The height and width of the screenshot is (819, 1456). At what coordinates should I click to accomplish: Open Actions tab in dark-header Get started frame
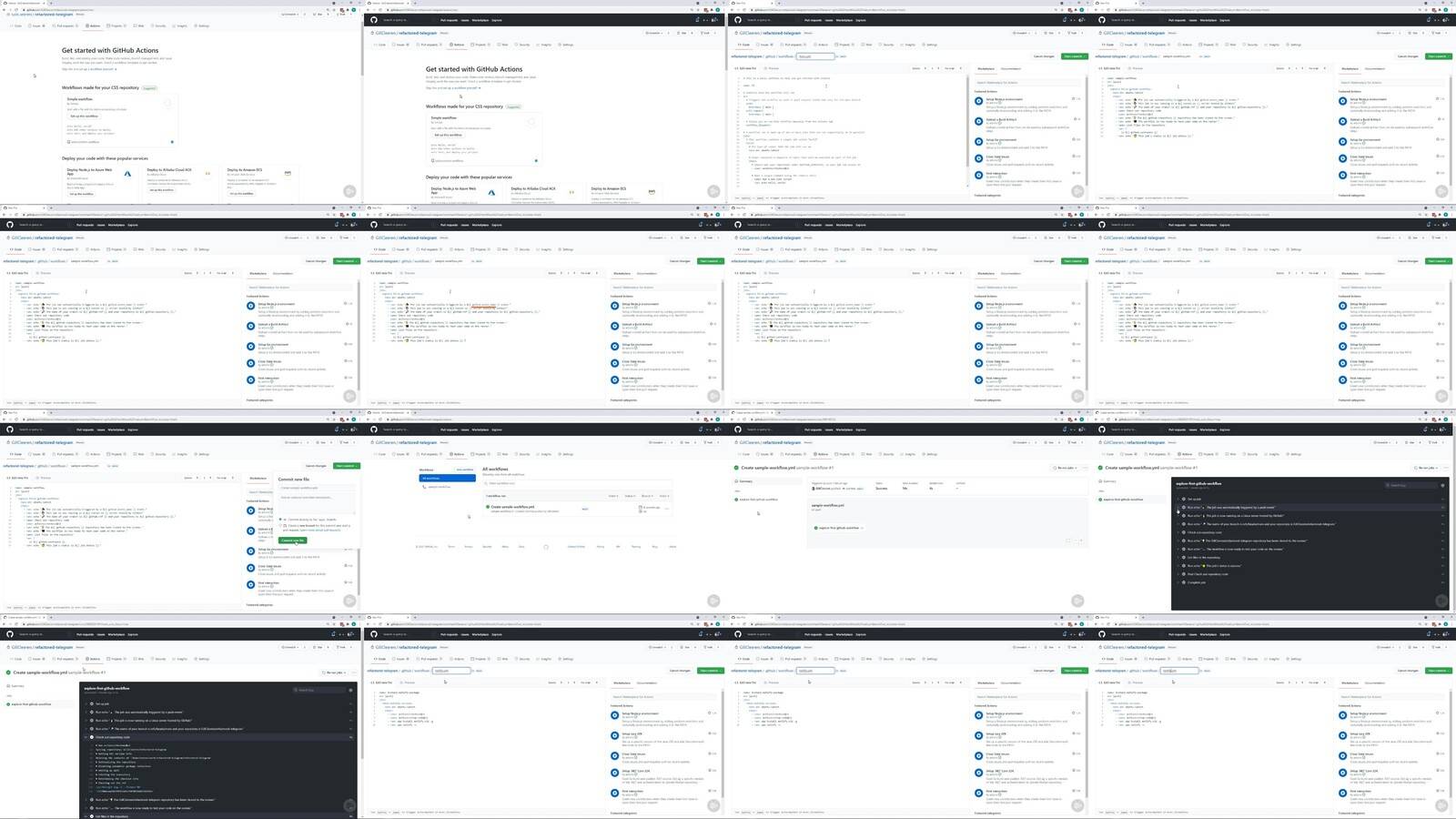pos(456,45)
